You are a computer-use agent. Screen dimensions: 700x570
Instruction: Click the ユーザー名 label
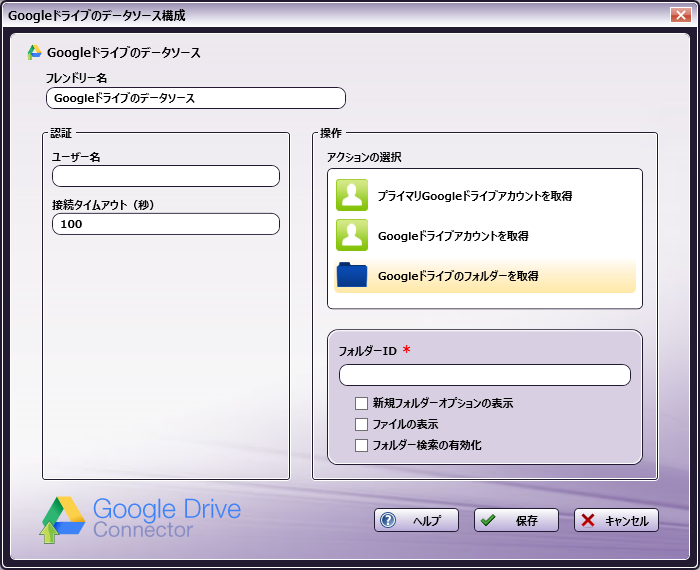(x=76, y=157)
